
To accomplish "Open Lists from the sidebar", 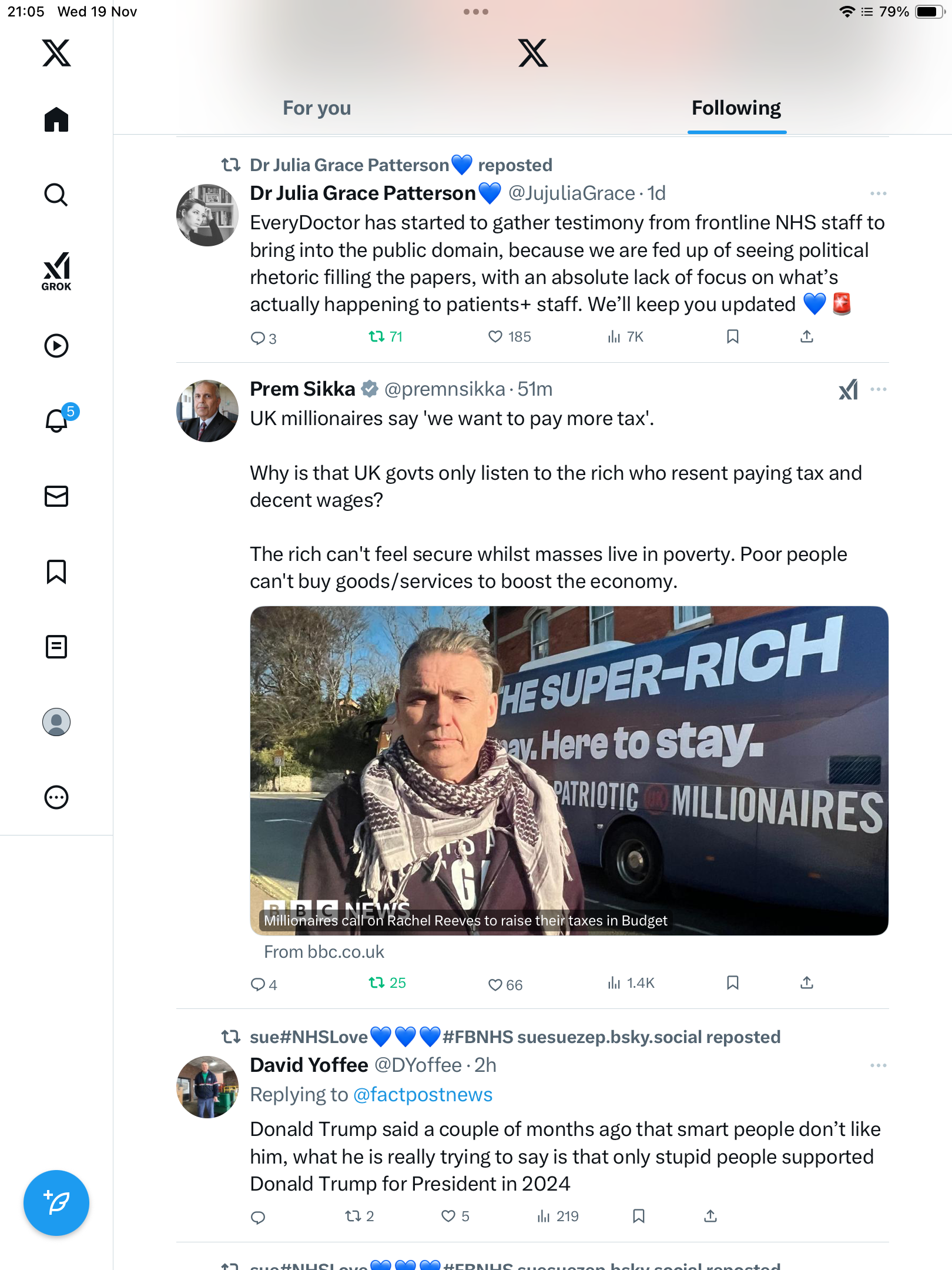I will [56, 647].
